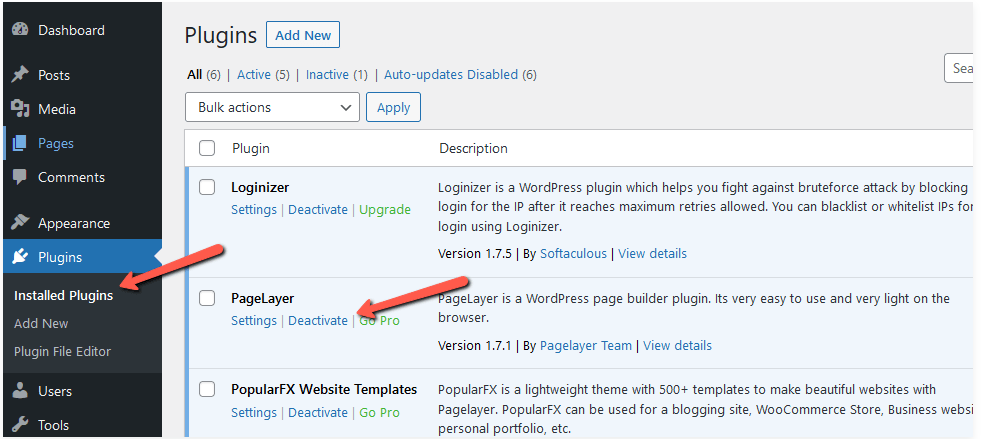The image size is (989, 439).
Task: Click the Loginizer plugin name
Action: (x=260, y=187)
